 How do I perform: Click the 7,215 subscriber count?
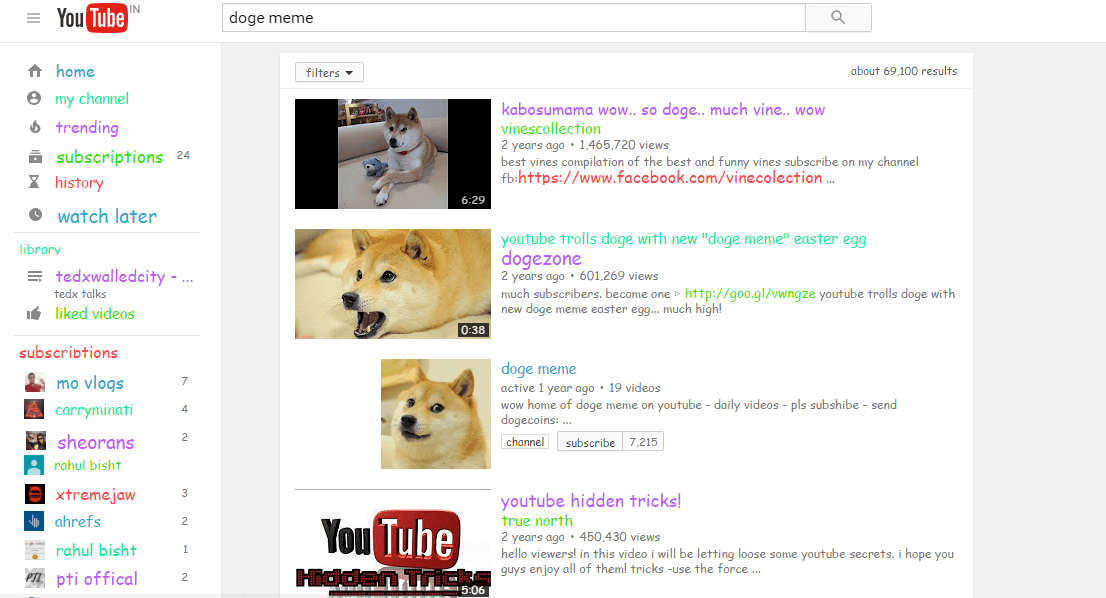(x=643, y=442)
